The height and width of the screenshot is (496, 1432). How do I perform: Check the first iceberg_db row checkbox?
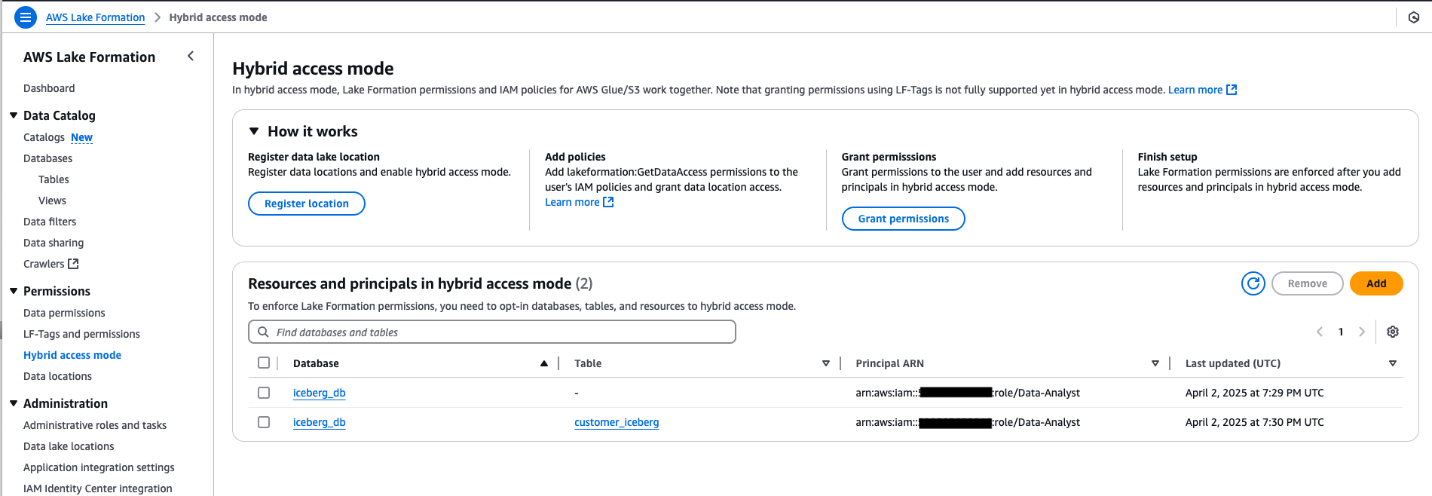coord(264,393)
